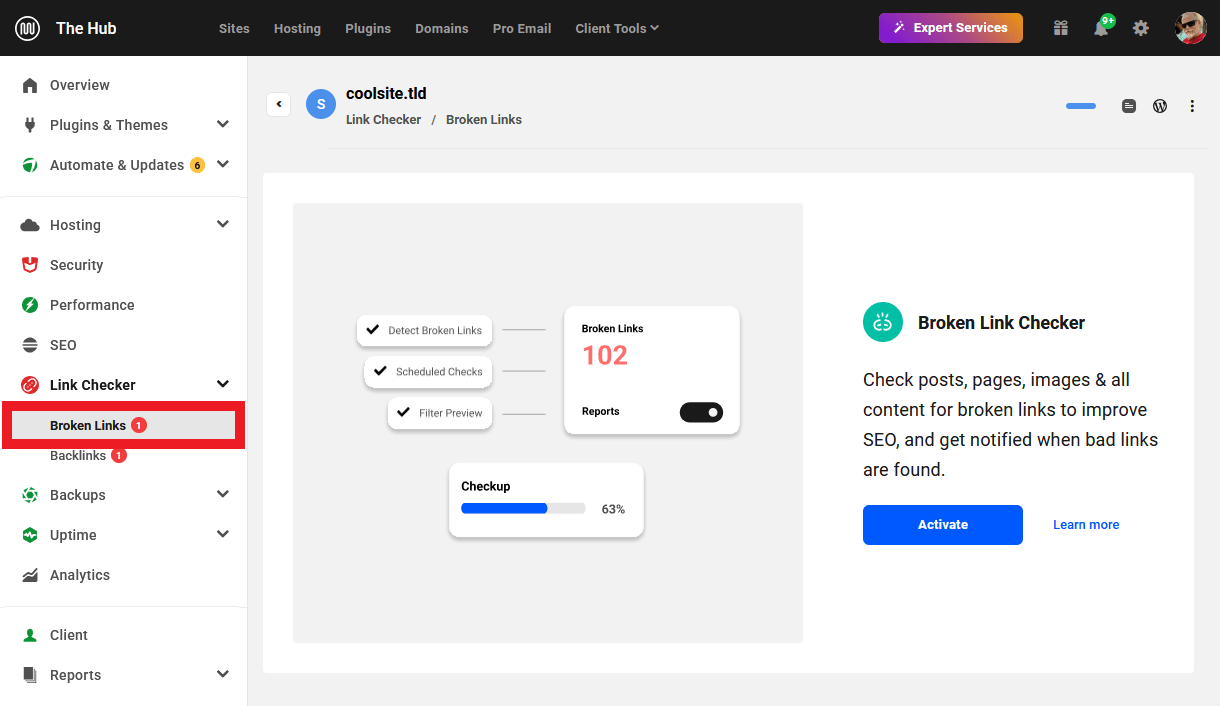The image size is (1220, 706).
Task: Open the notifications bell with 9+ badge
Action: [x=1100, y=27]
